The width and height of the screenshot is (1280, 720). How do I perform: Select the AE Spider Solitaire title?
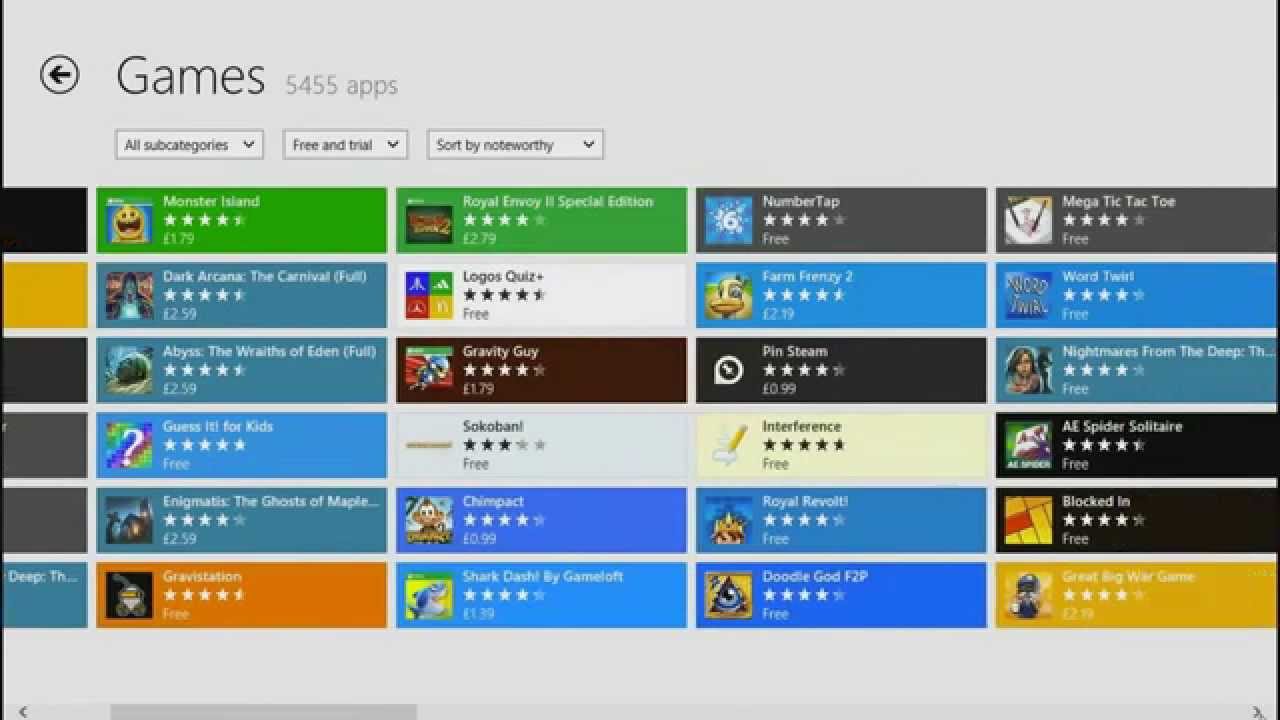point(1122,426)
